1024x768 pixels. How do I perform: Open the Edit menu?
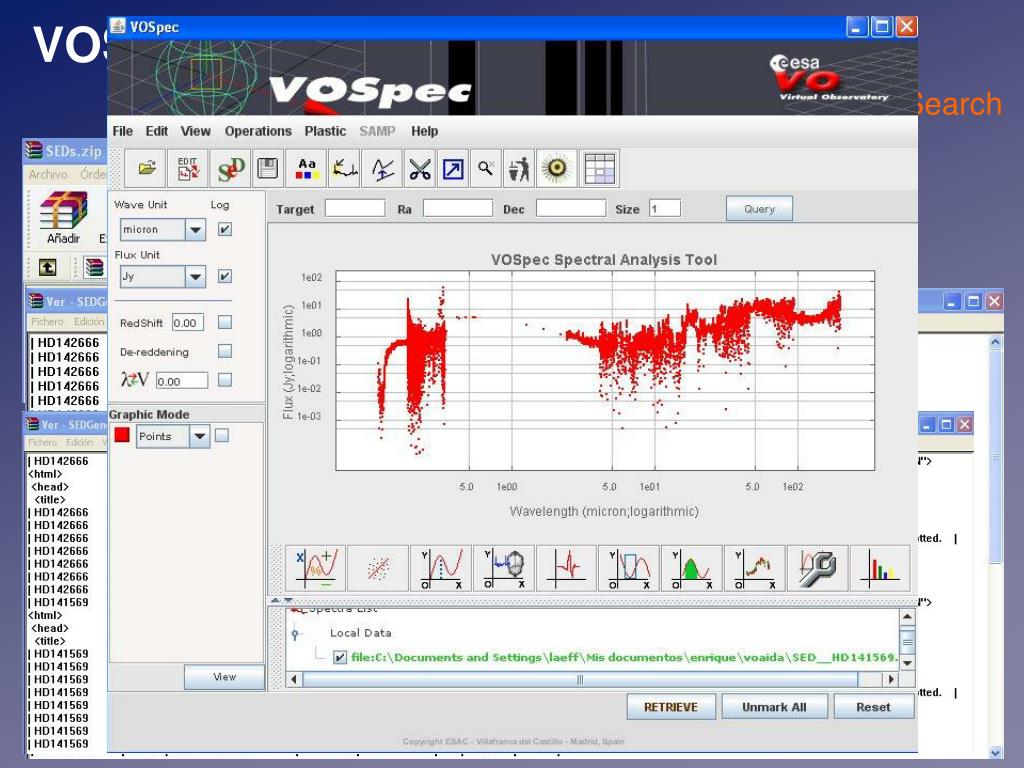pyautogui.click(x=157, y=131)
